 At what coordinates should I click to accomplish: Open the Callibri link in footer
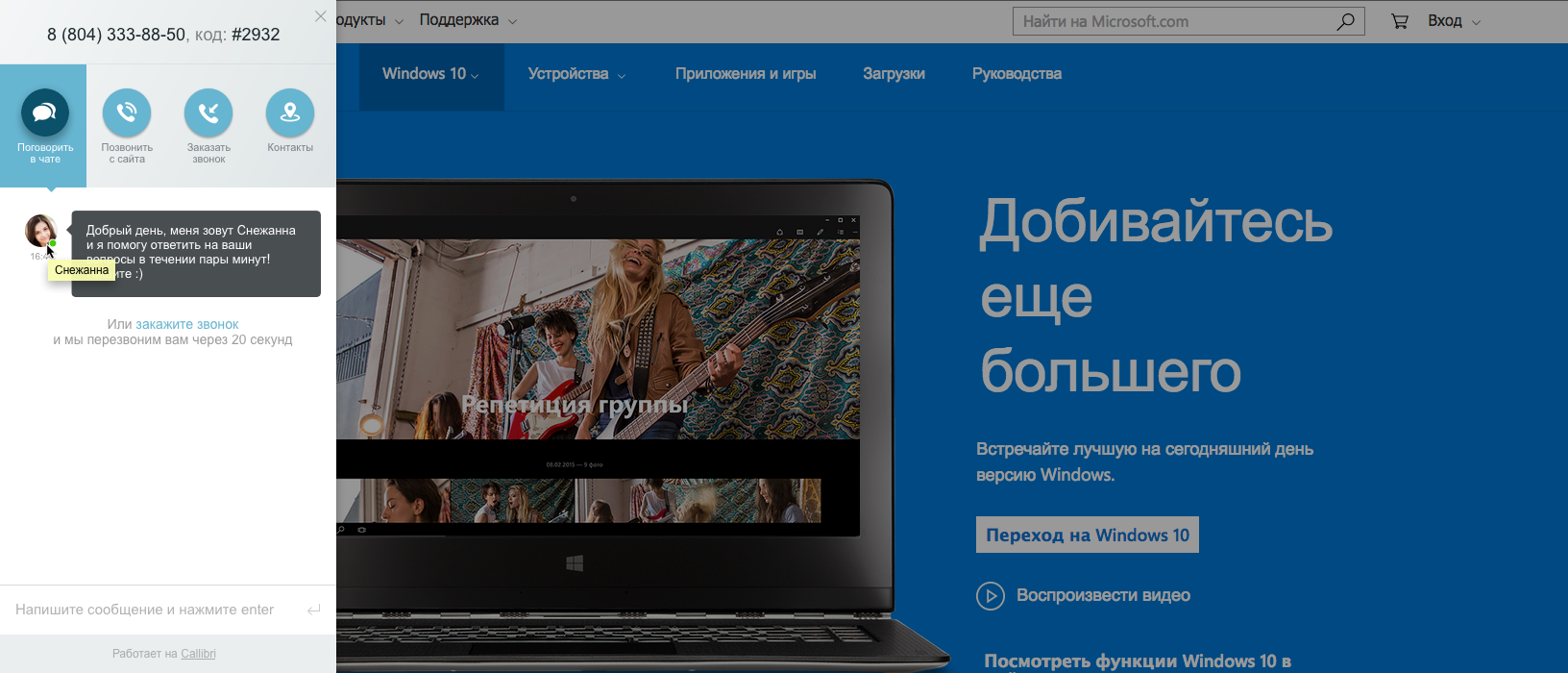point(198,654)
